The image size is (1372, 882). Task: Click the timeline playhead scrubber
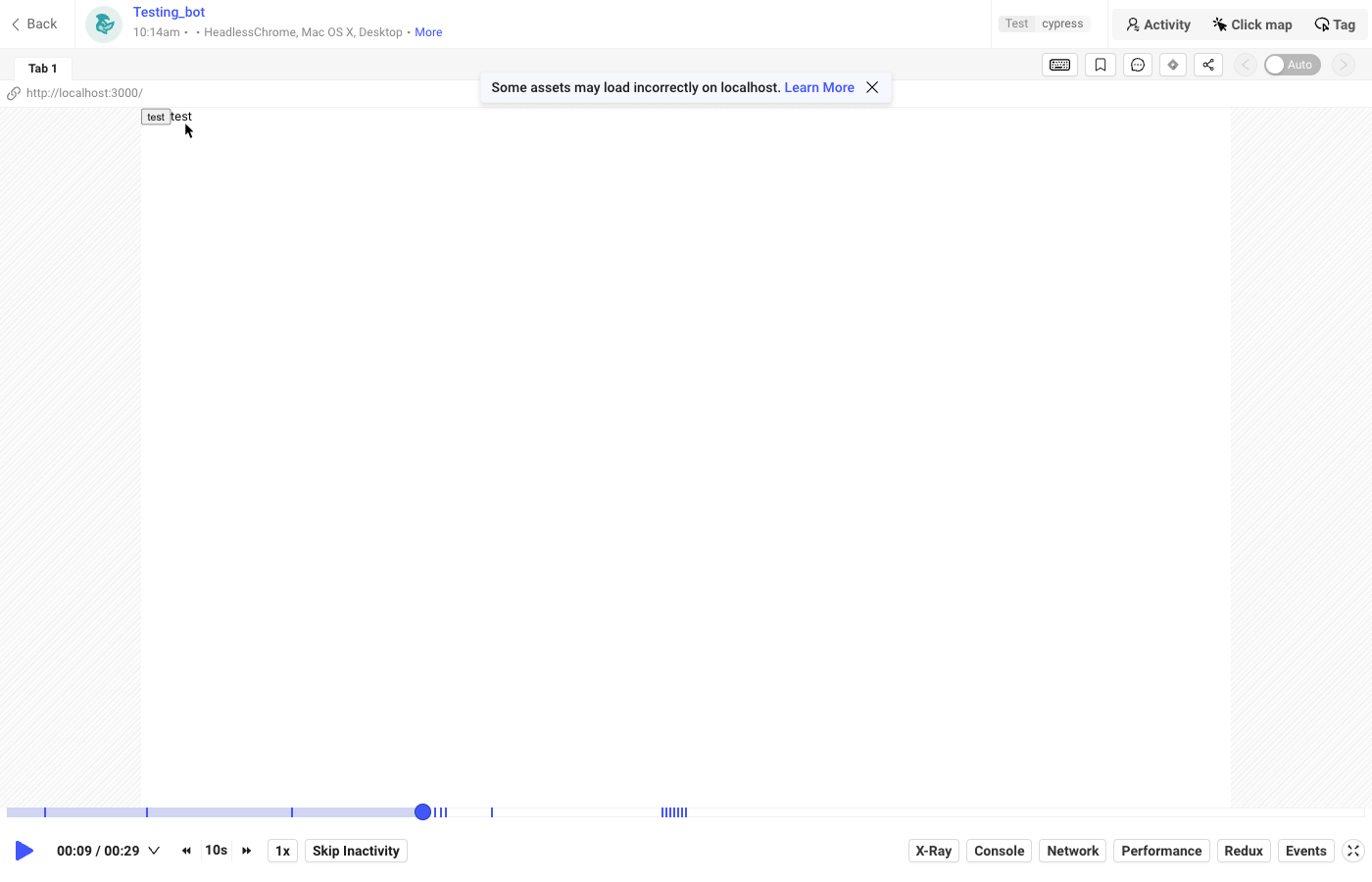(422, 812)
